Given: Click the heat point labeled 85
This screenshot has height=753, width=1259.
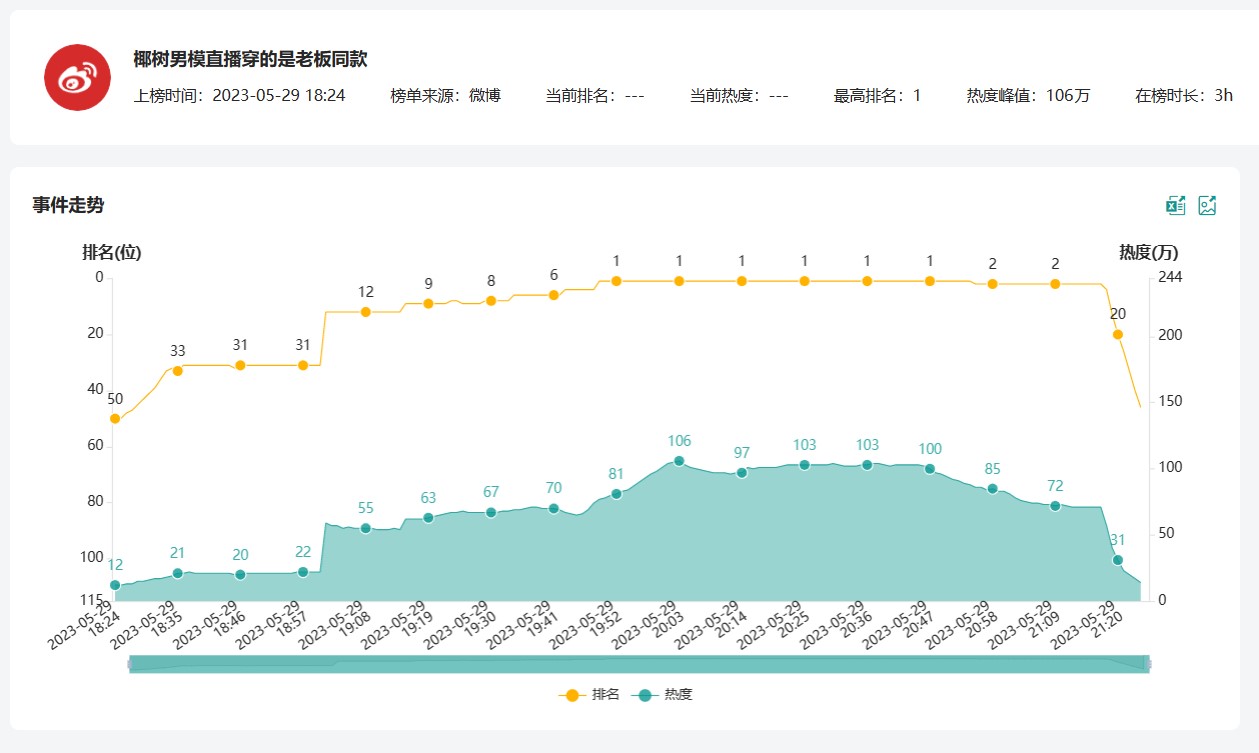Looking at the screenshot, I should click(993, 489).
